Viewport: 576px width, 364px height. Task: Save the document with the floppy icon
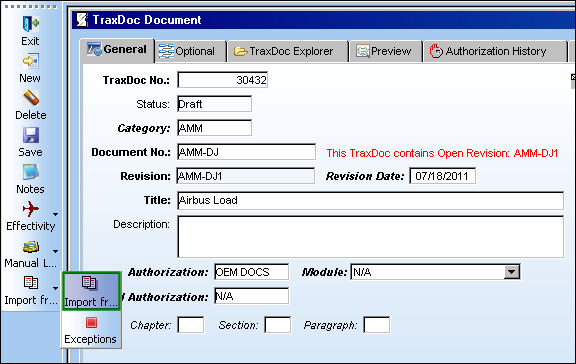31,135
